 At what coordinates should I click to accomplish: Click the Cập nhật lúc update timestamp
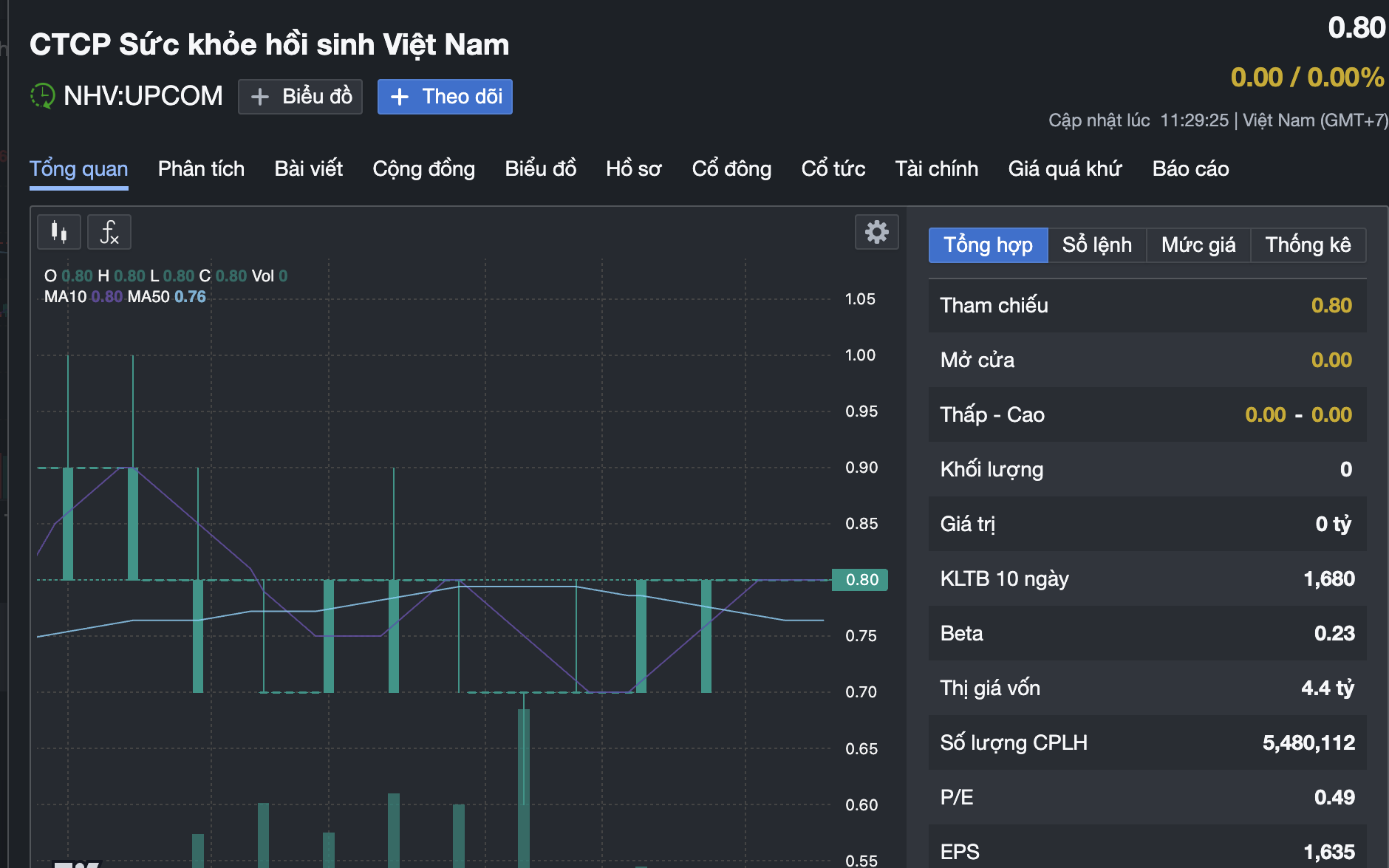point(1218,120)
